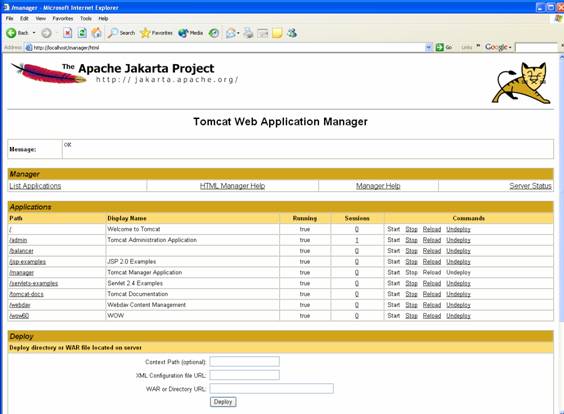
Task: Open the Back button history dropdown arrow
Action: pyautogui.click(x=34, y=33)
